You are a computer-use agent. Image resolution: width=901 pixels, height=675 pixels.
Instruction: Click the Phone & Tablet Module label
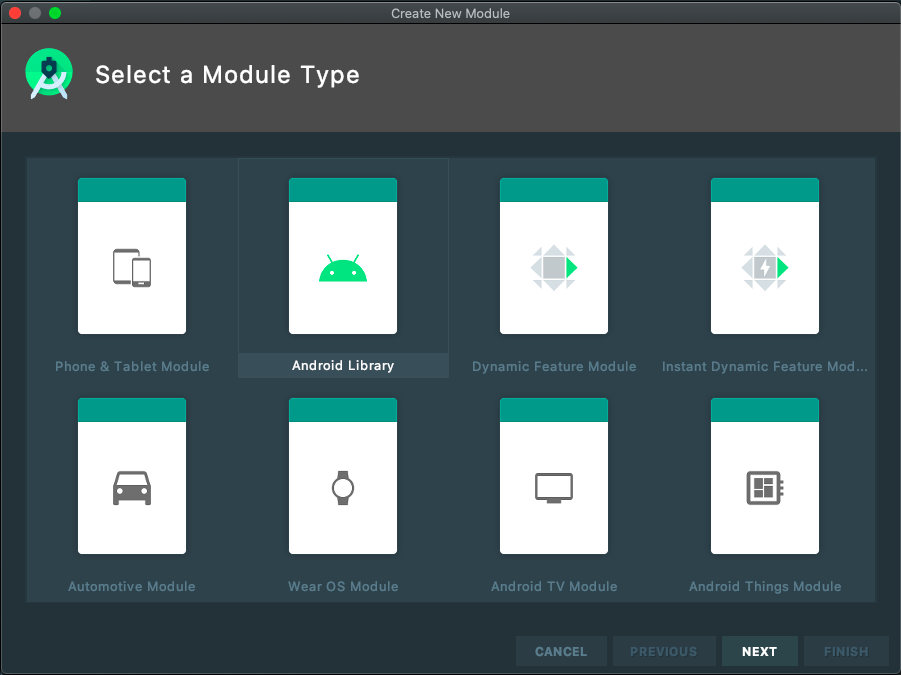[131, 366]
